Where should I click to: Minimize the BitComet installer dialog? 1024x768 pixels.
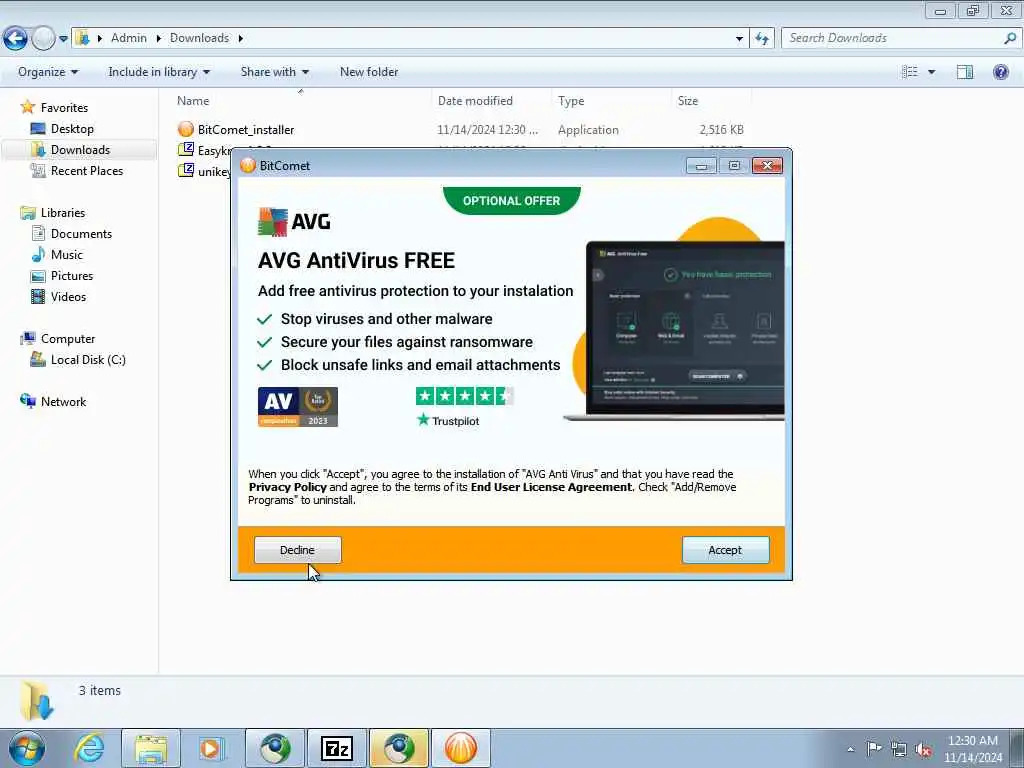pos(701,166)
